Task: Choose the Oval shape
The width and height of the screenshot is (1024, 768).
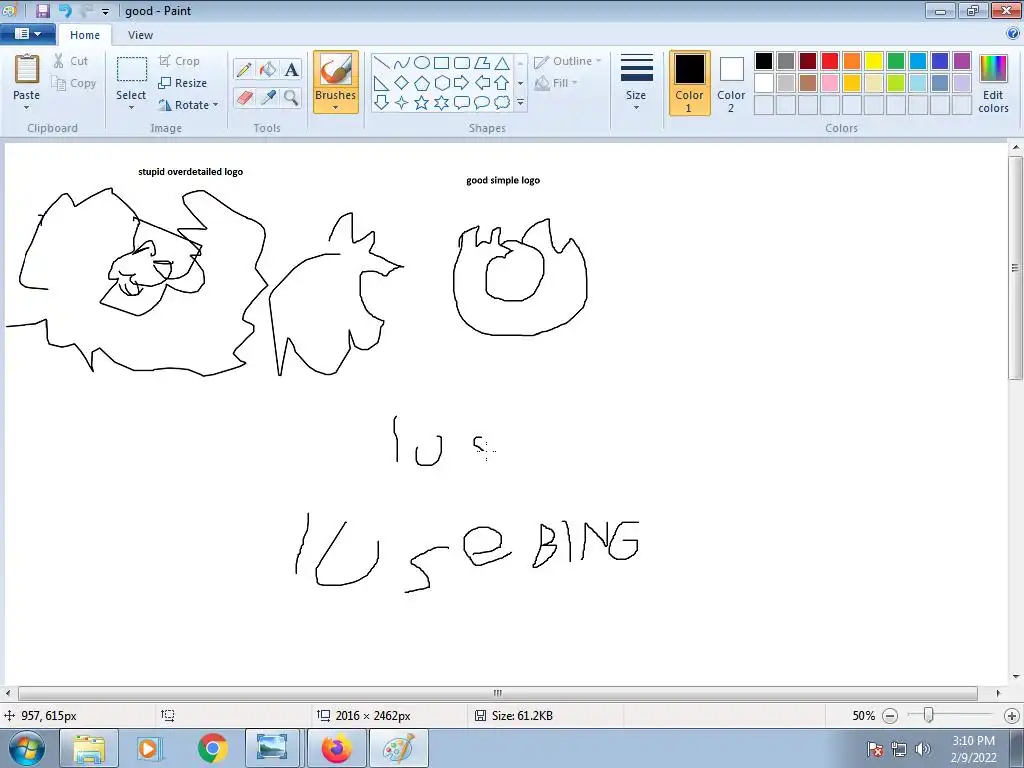Action: coord(422,63)
